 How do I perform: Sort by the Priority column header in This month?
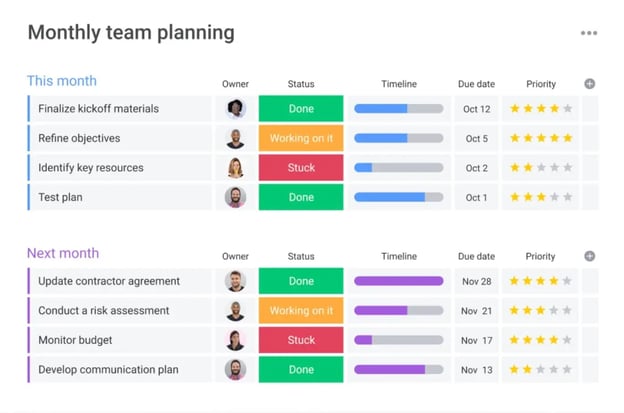coord(541,84)
